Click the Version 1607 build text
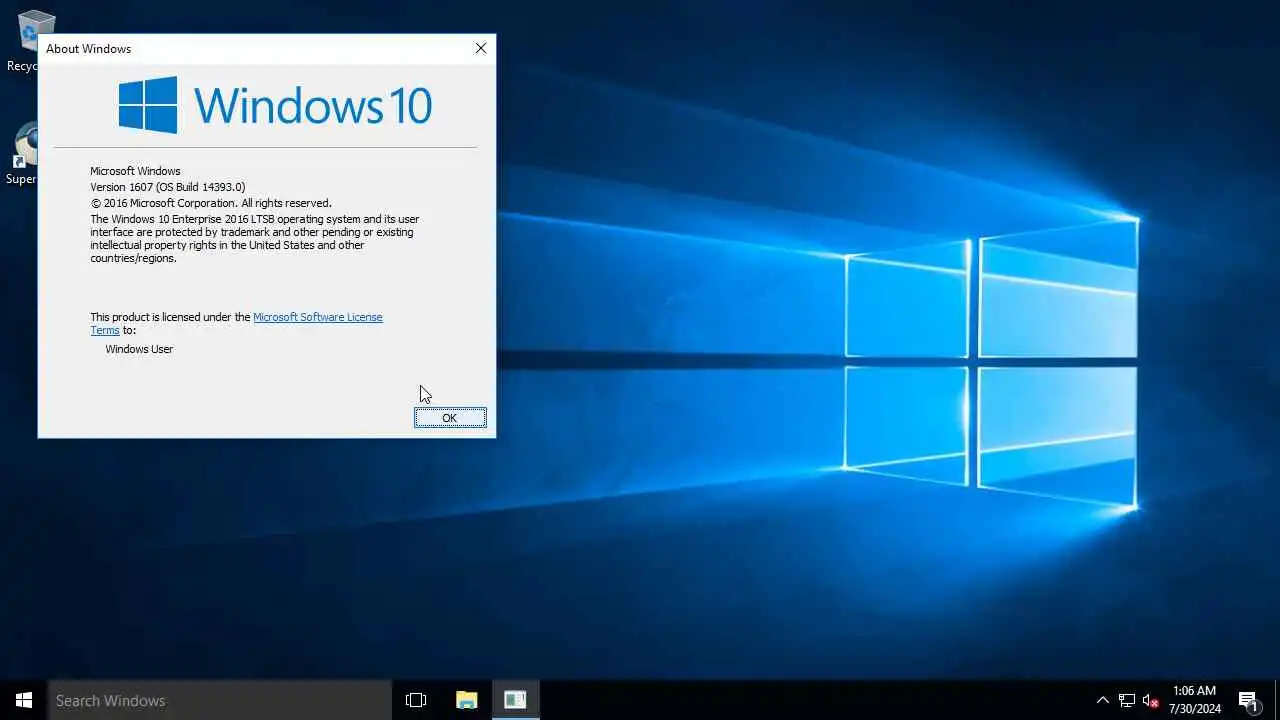Image resolution: width=1280 pixels, height=720 pixels. tap(168, 187)
